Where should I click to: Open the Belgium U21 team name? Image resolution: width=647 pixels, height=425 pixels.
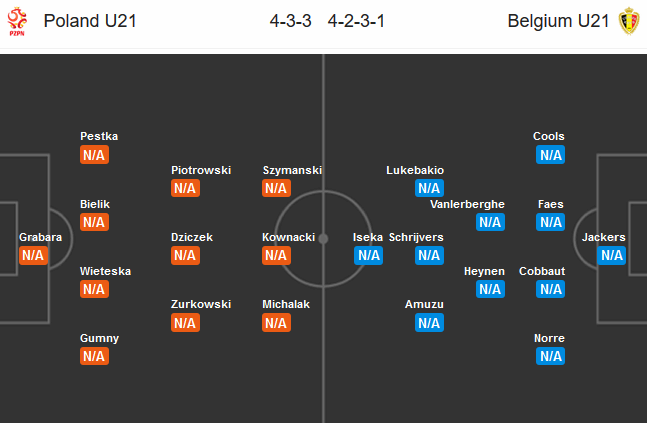(558, 21)
